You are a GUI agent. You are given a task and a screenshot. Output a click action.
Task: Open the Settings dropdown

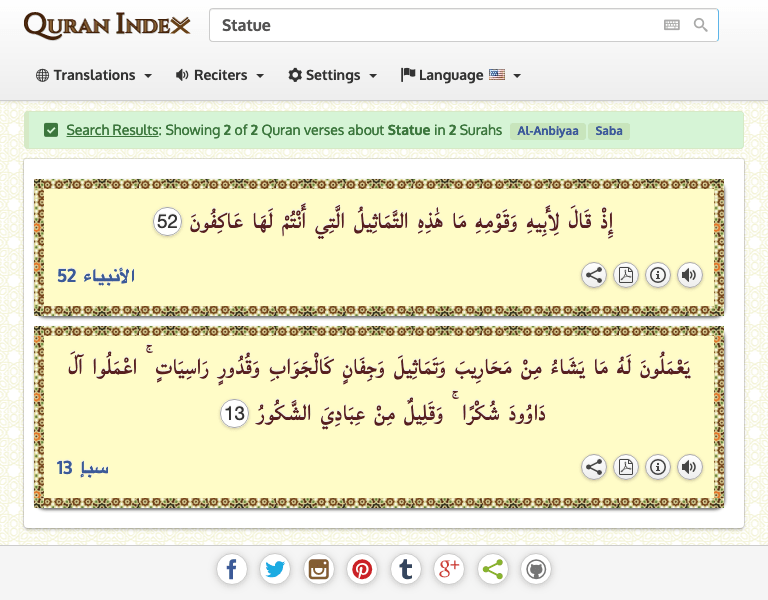(x=332, y=75)
